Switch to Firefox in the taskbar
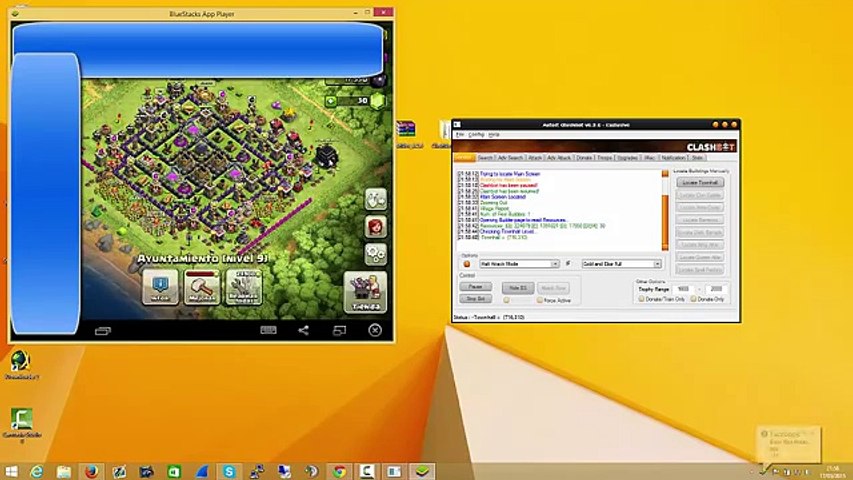Viewport: 853px width, 480px height. pyautogui.click(x=91, y=471)
